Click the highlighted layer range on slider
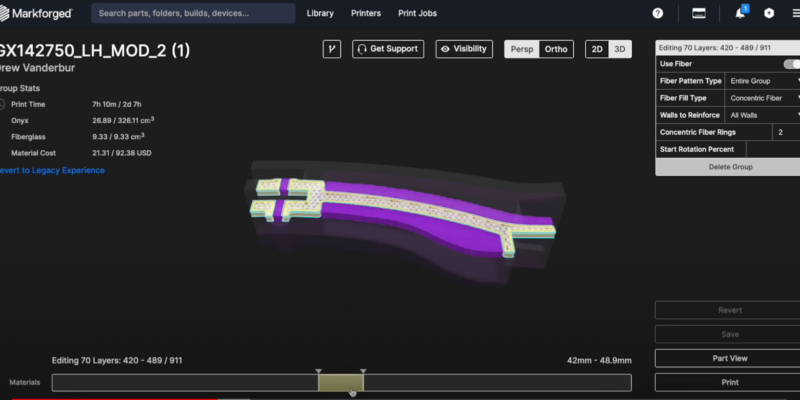Screen dimensions: 800x400 click(x=340, y=383)
